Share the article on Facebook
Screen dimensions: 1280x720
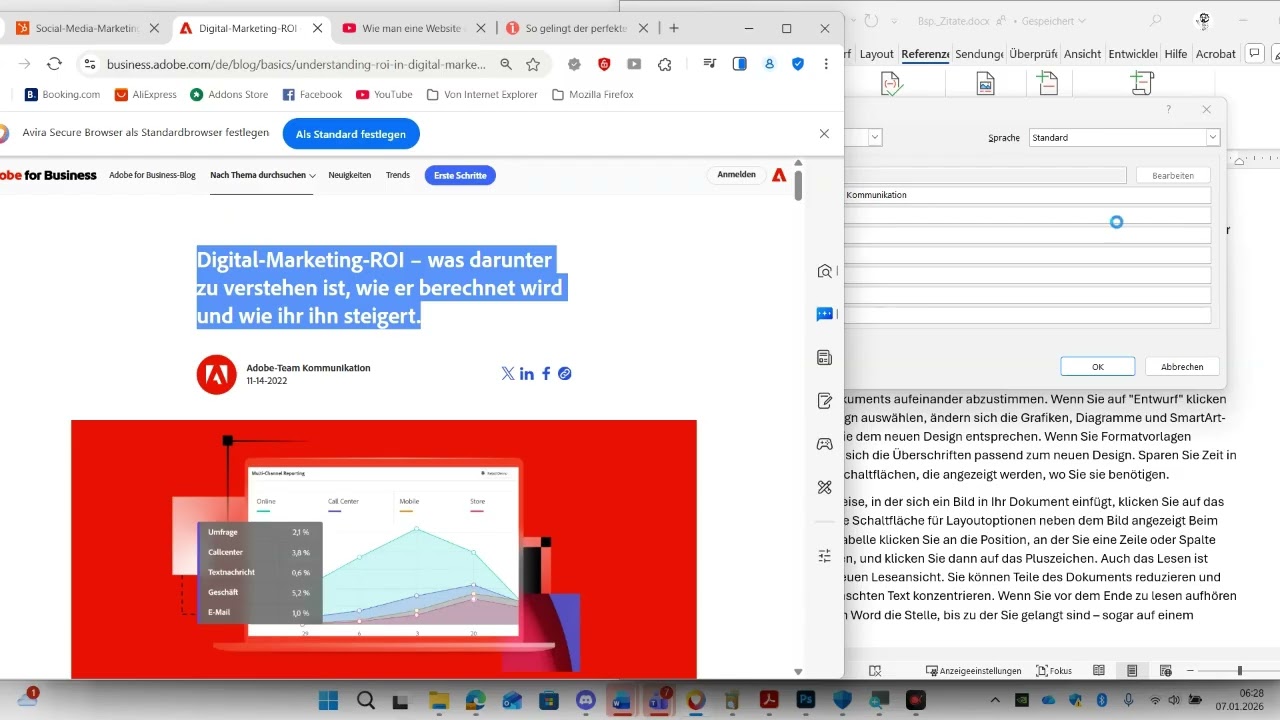click(546, 373)
